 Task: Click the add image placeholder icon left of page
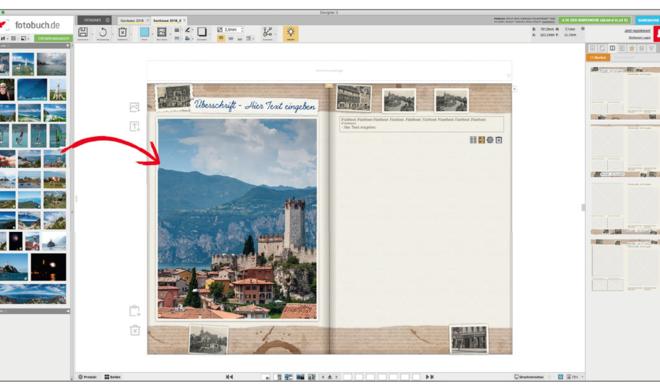(134, 107)
